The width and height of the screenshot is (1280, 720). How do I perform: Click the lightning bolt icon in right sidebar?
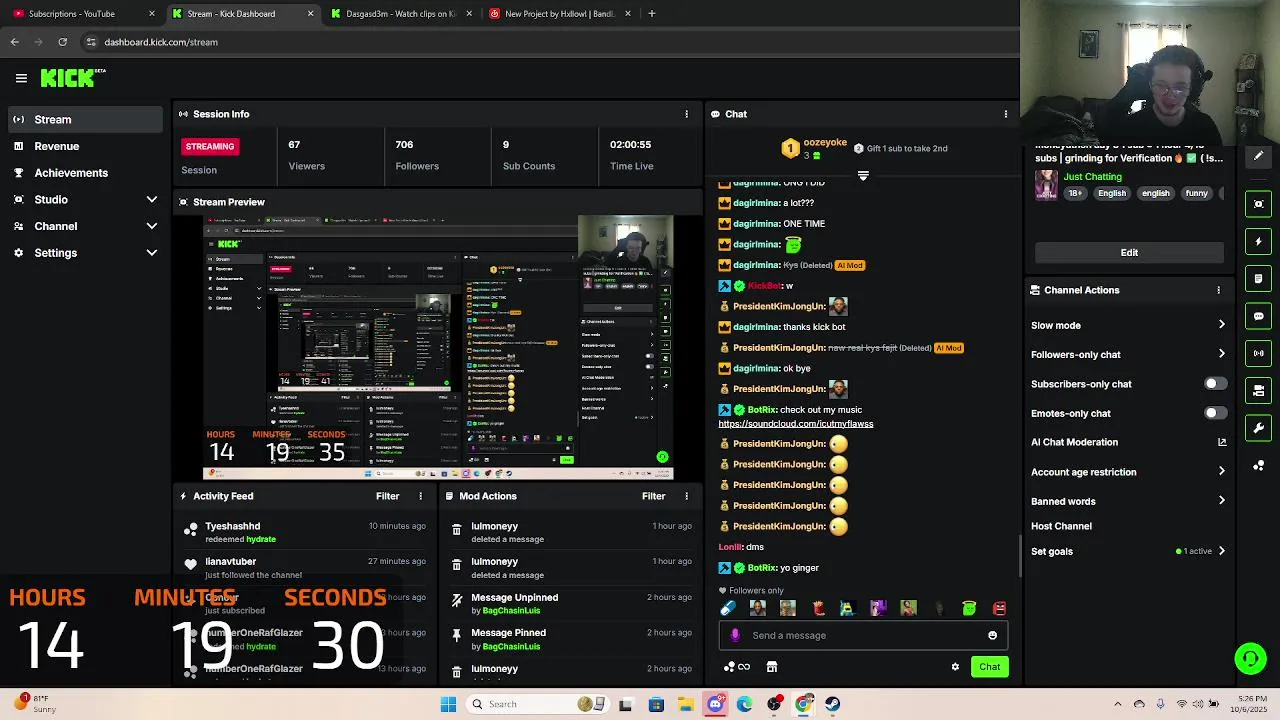[1258, 241]
